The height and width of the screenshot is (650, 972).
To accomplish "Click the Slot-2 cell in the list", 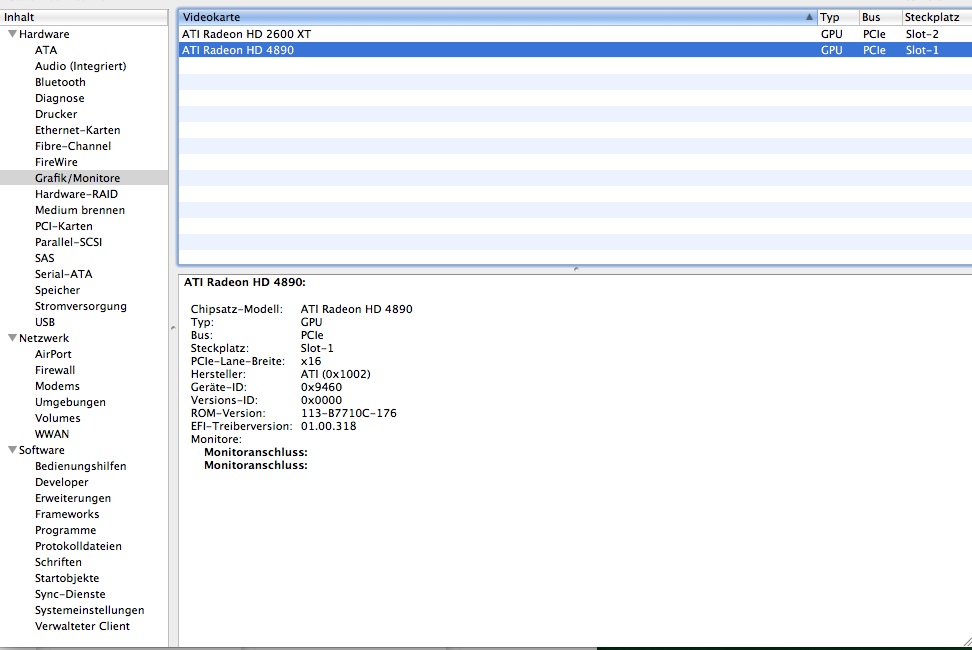I will (922, 34).
